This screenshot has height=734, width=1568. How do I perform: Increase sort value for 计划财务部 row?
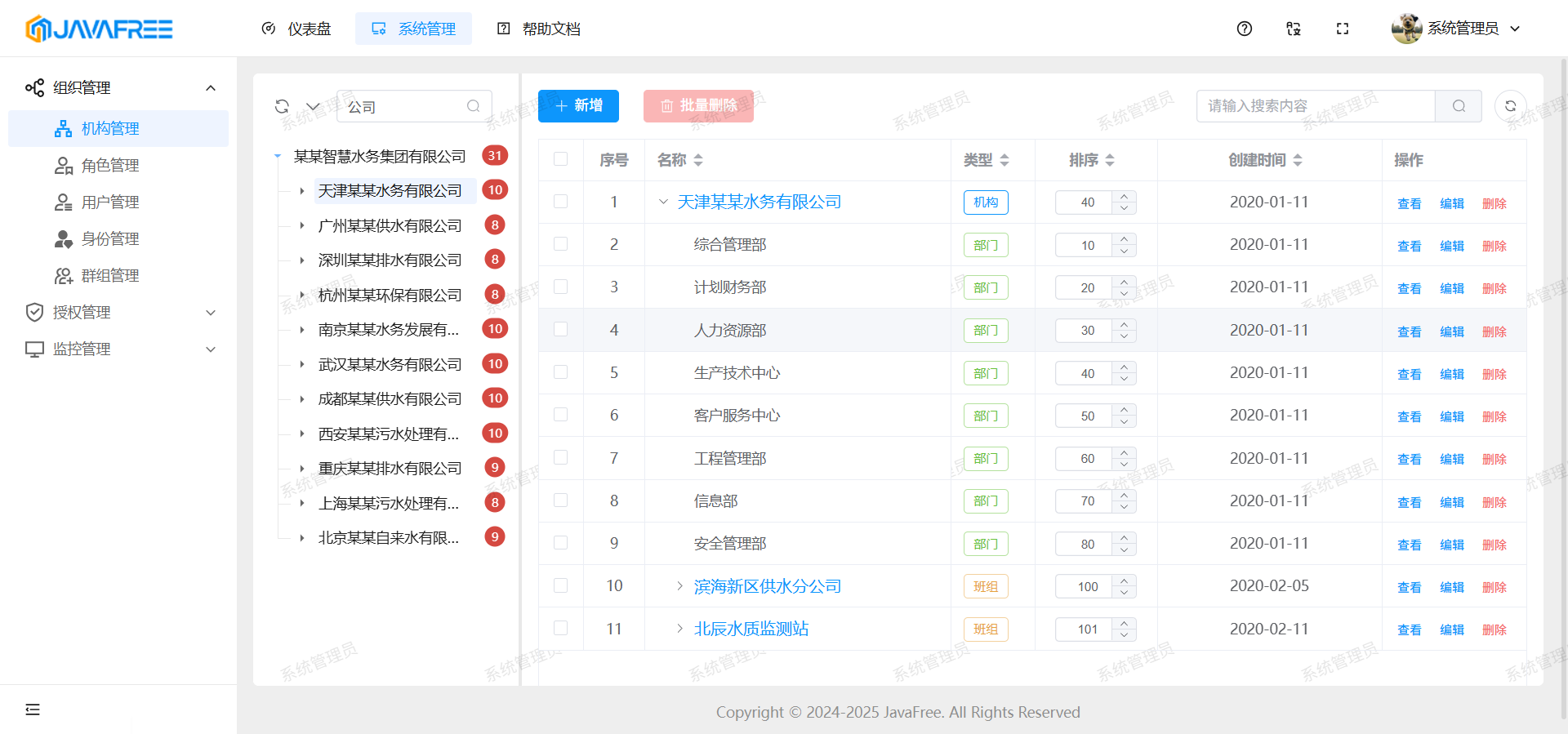click(x=1125, y=282)
